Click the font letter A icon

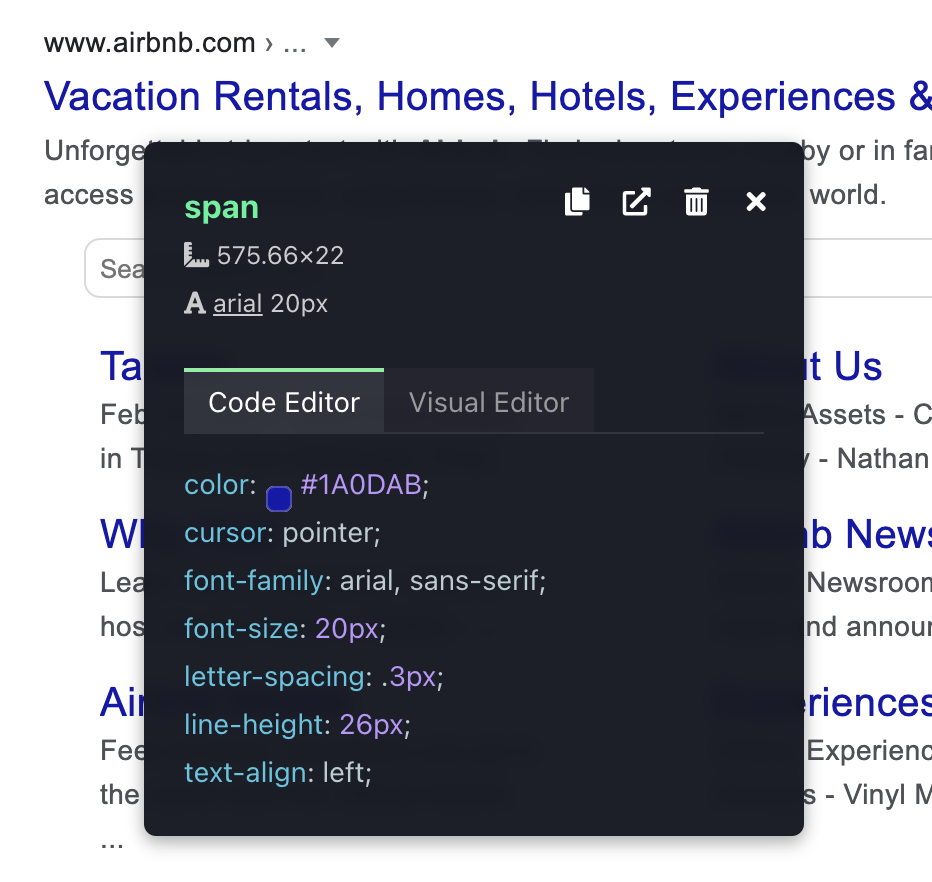pyautogui.click(x=194, y=303)
